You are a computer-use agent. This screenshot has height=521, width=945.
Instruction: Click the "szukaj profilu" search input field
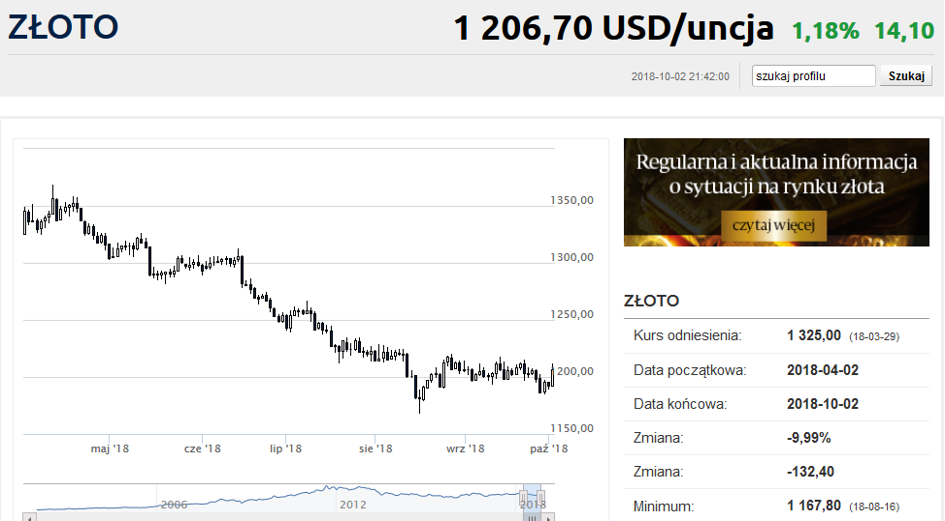point(813,76)
